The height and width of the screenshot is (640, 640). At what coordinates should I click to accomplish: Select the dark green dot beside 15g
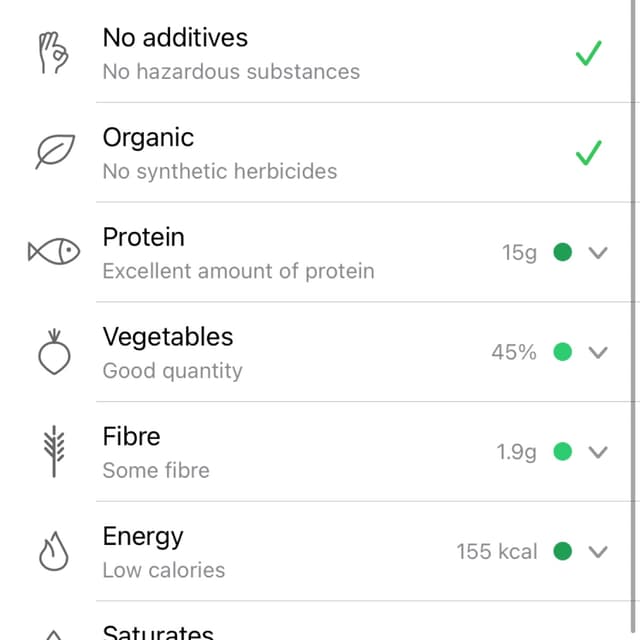562,252
